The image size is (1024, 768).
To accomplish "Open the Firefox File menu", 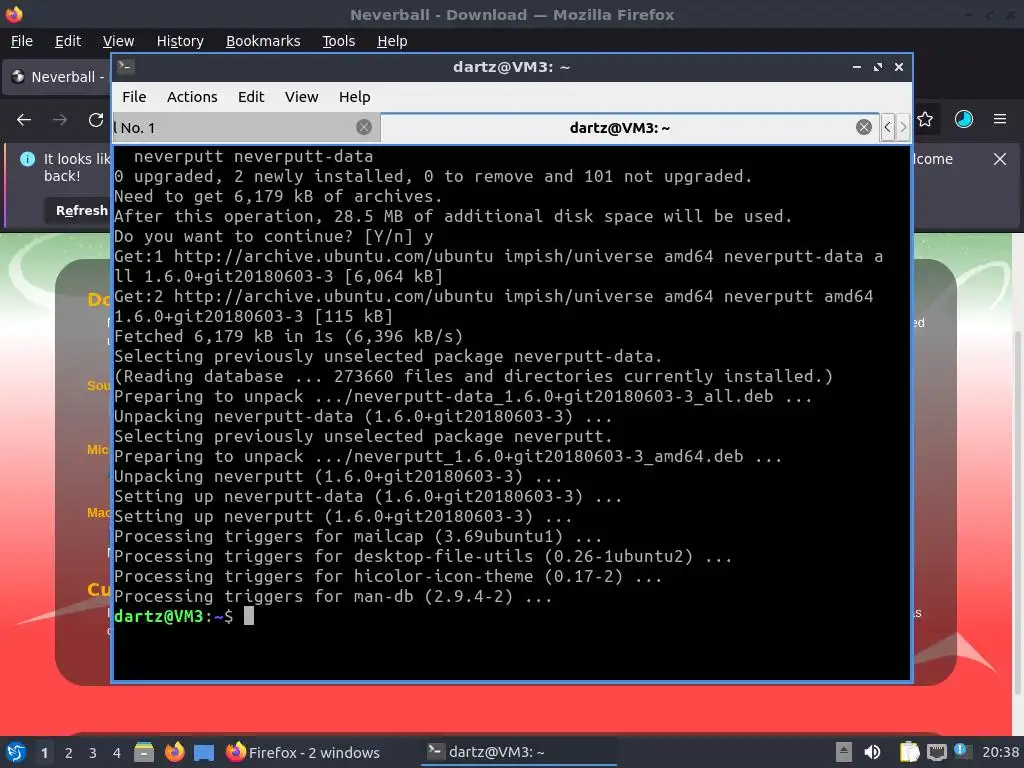I will (x=22, y=41).
